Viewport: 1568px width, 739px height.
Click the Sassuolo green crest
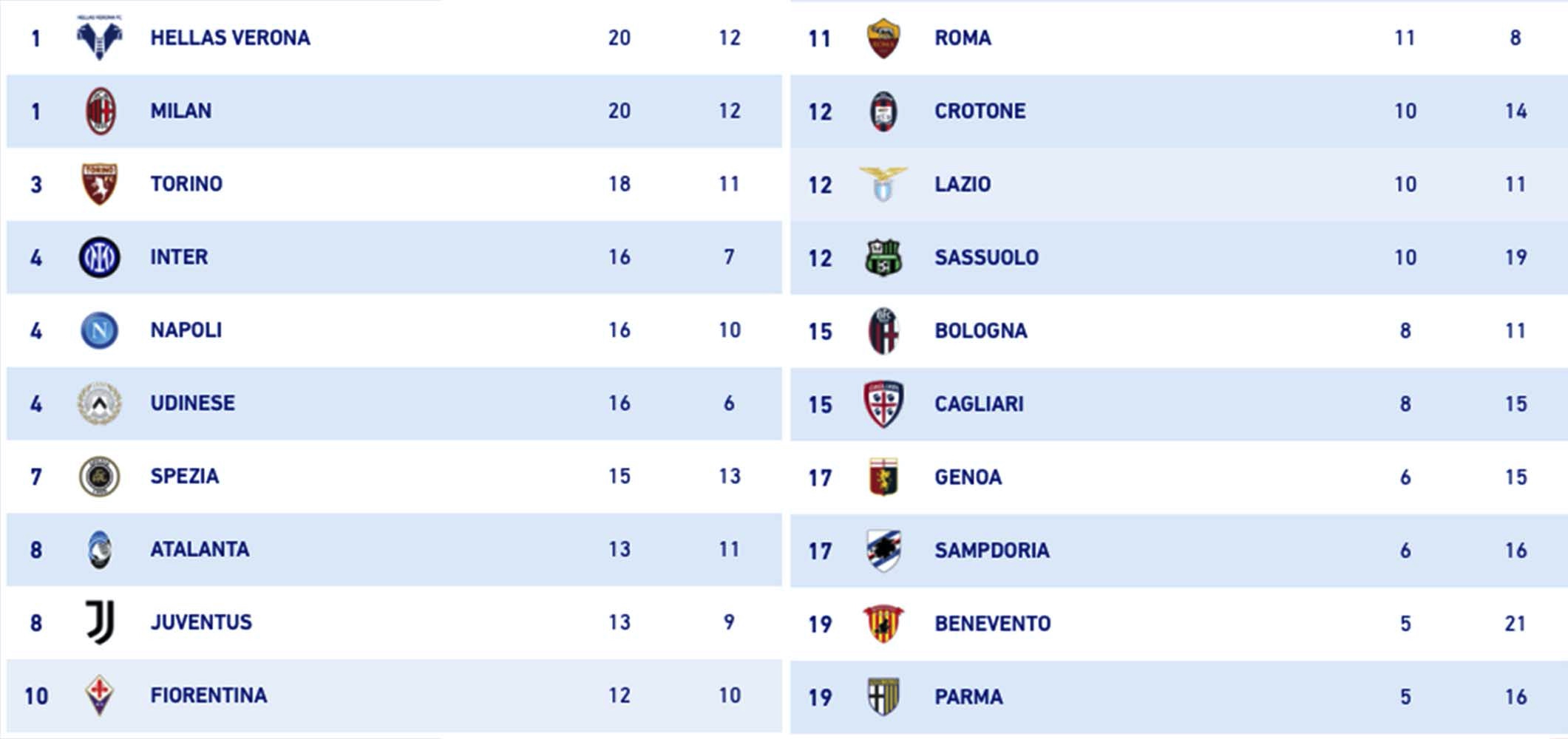coord(883,257)
